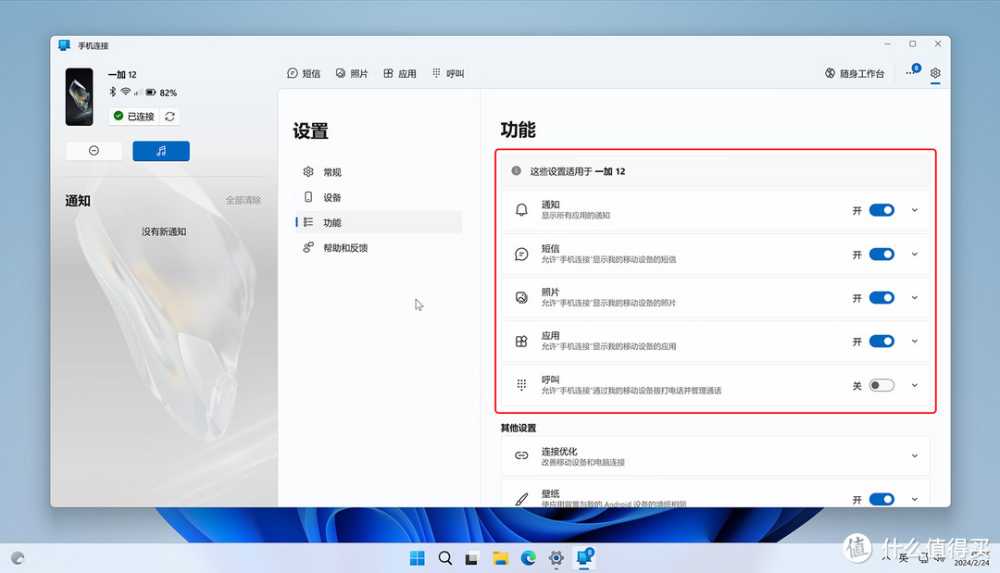Screen dimensions: 1000x573
Task: Select 设备 in settings sidebar
Action: point(379,197)
